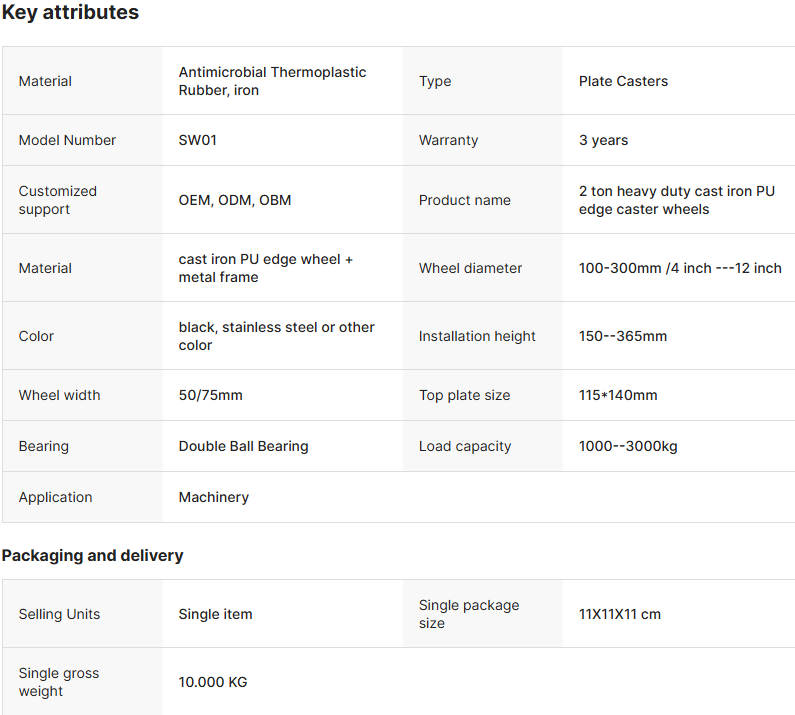Click the 2 ton heavy duty product name
The width and height of the screenshot is (795, 715).
coord(677,200)
